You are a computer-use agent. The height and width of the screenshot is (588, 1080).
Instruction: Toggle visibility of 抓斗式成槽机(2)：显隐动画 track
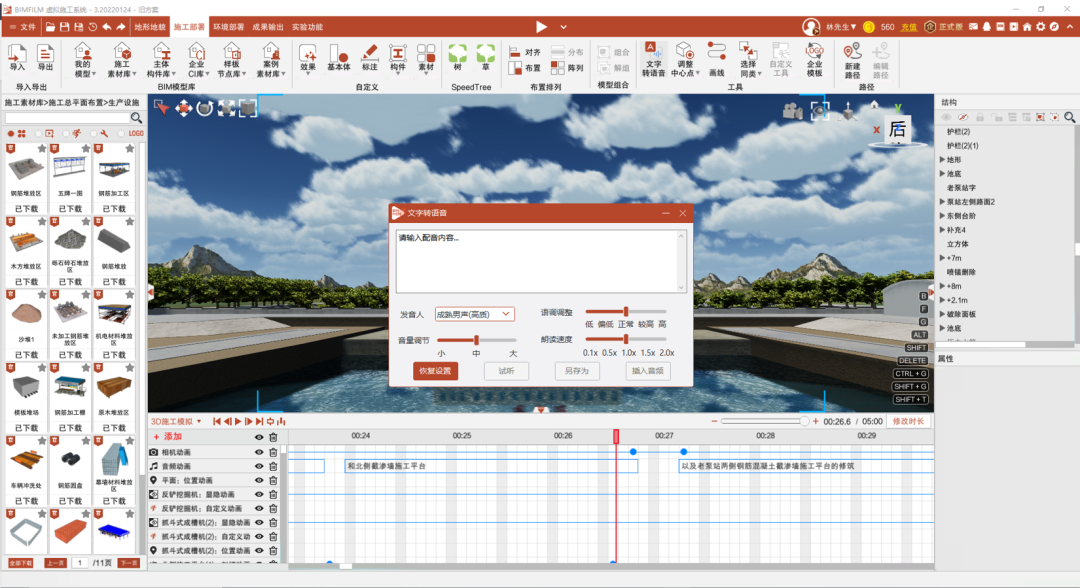click(x=259, y=523)
